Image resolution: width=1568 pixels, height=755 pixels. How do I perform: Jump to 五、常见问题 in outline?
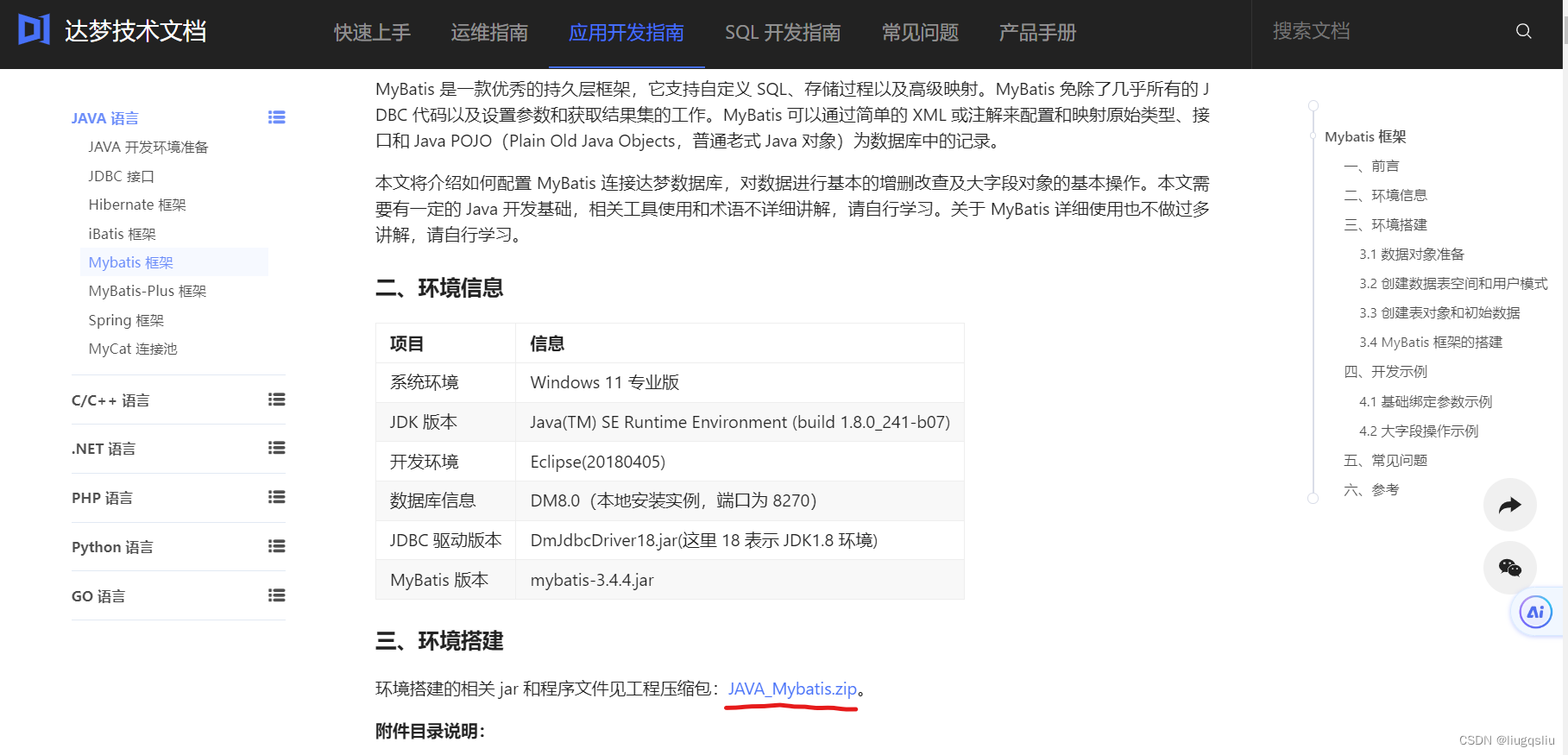coord(1385,460)
